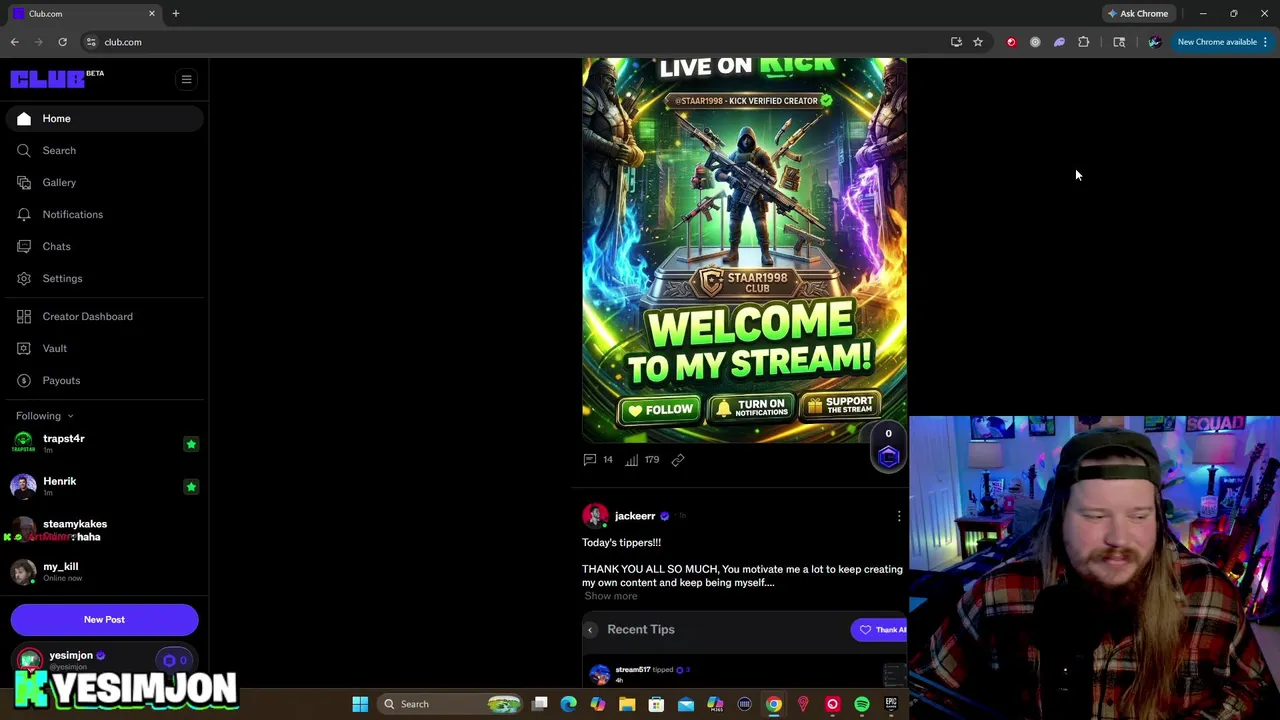Click the Windows taskbar Search box

point(451,704)
